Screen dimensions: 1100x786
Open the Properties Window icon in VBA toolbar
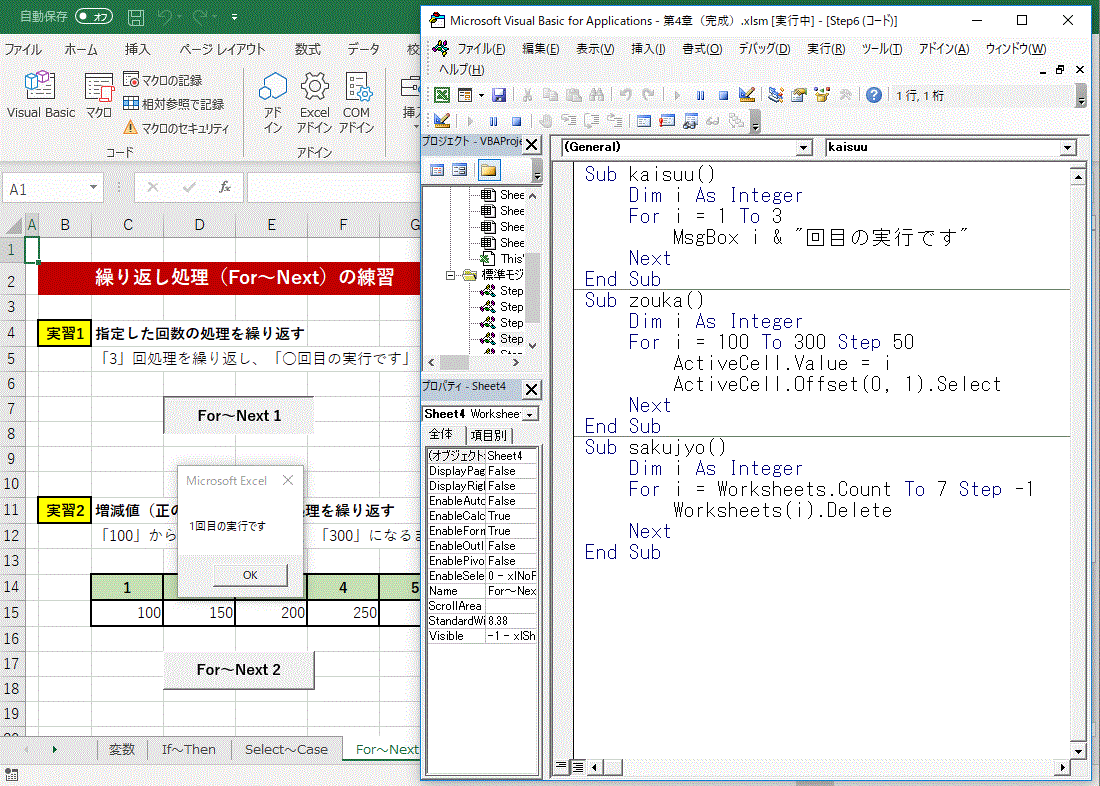tap(798, 95)
